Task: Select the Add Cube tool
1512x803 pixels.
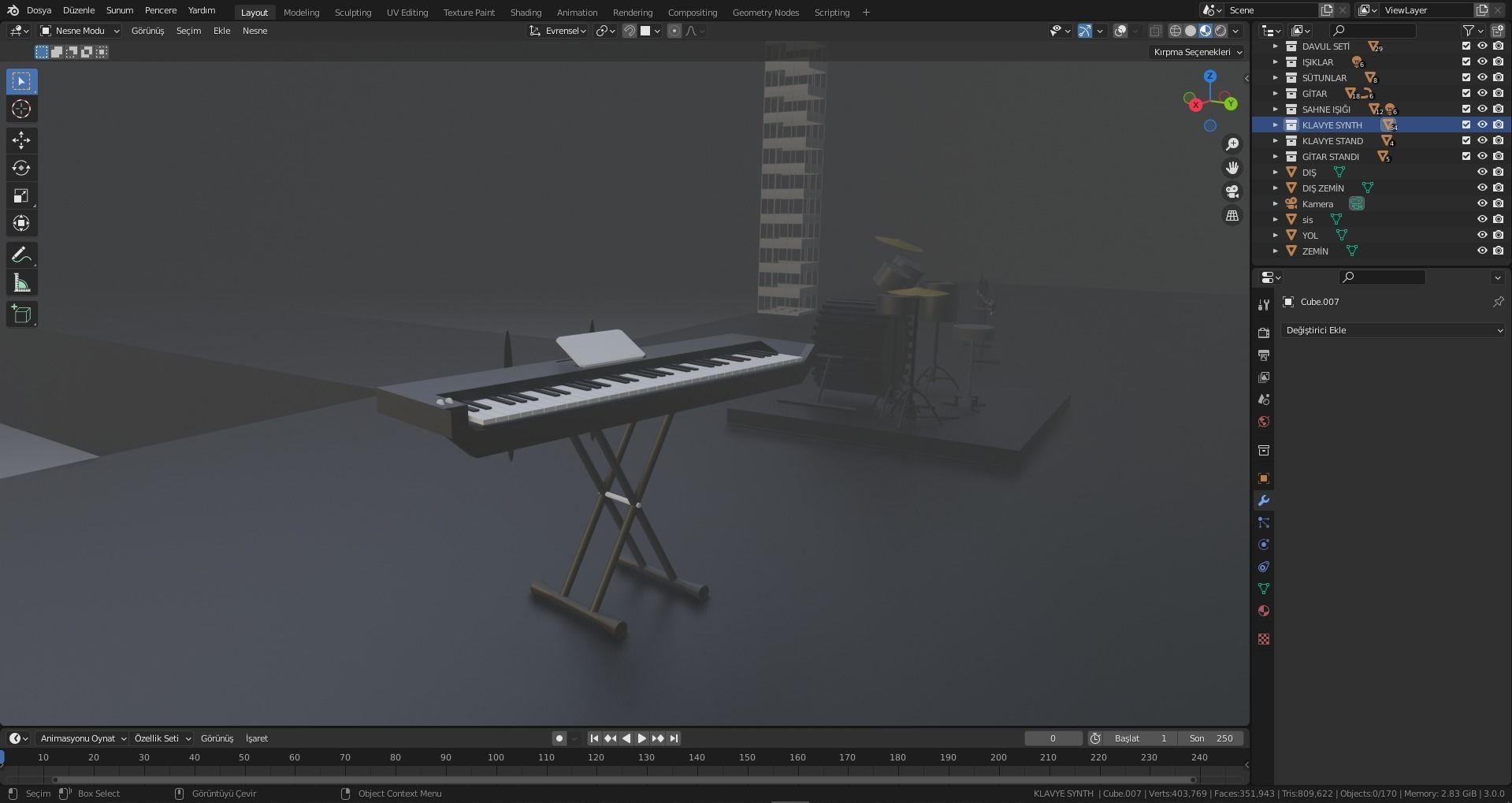Action: (21, 314)
